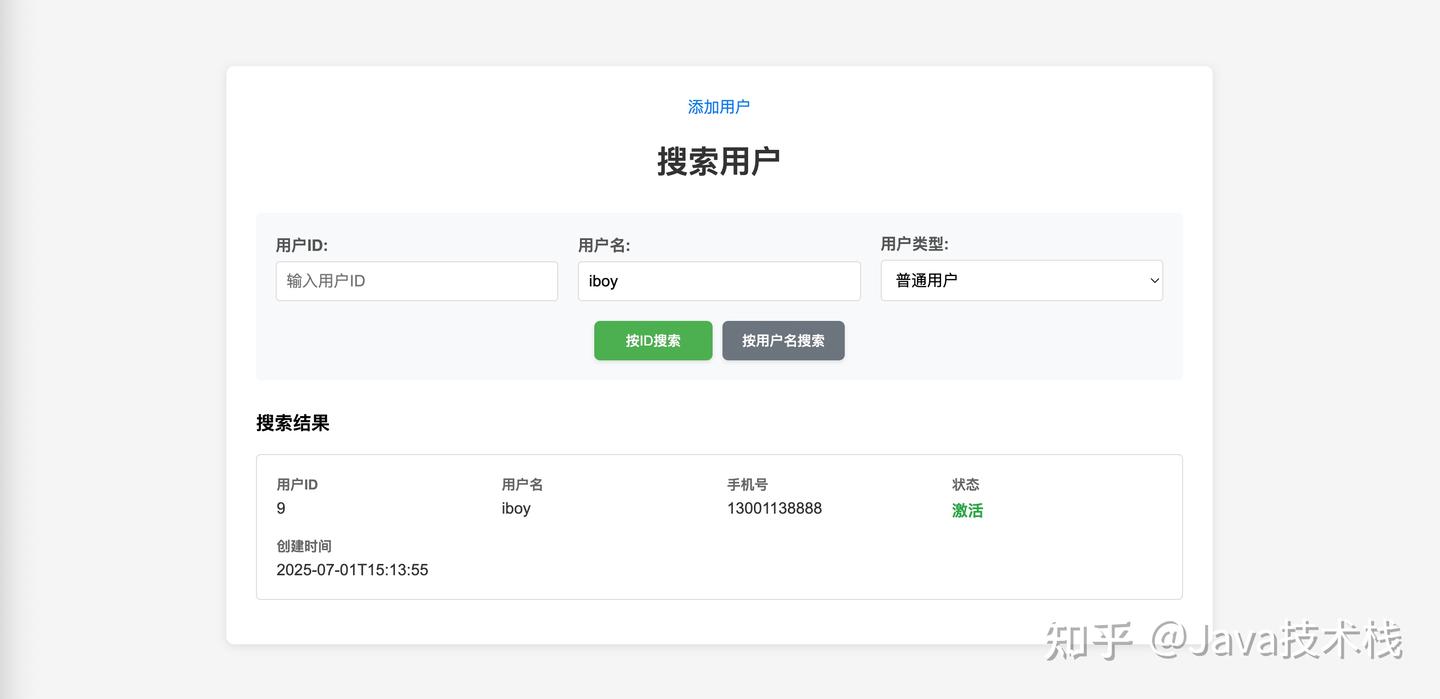Select the green 激活 status text
Screen dimensions: 1440x699
967,510
